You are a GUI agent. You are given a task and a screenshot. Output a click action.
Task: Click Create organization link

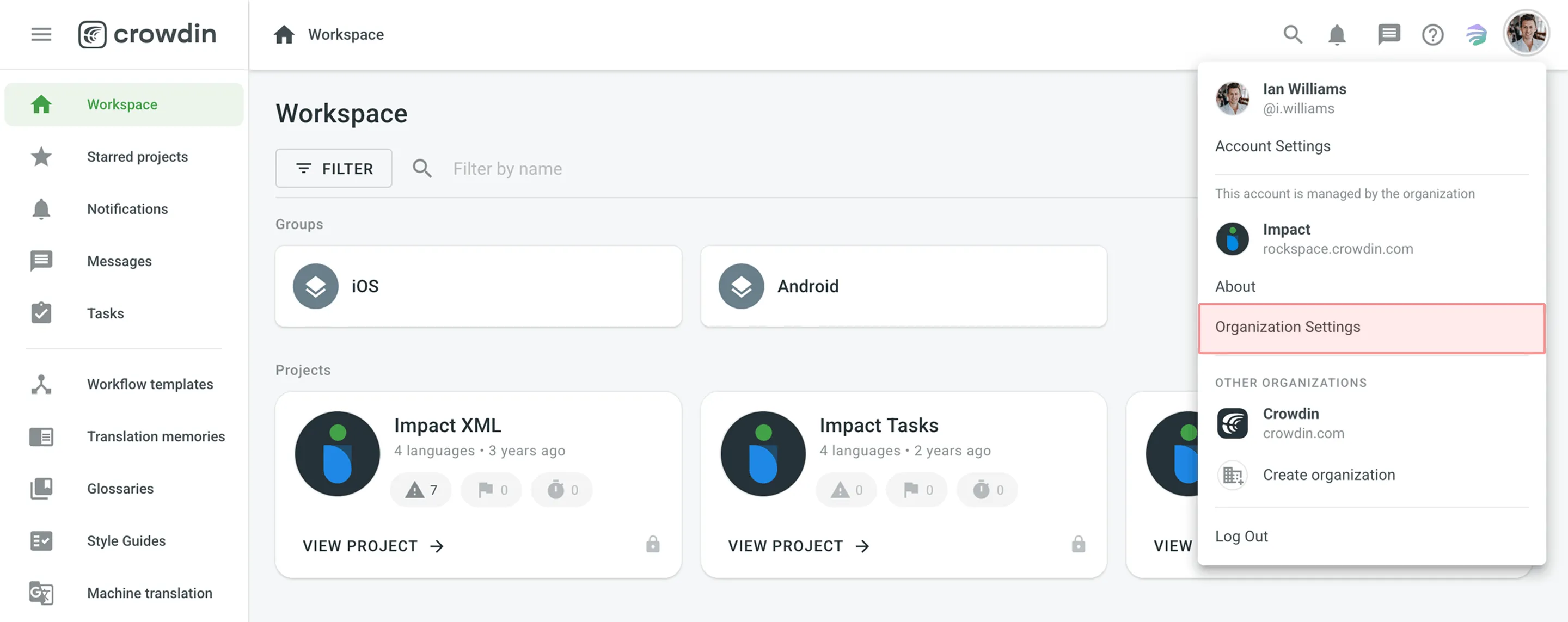coord(1328,475)
